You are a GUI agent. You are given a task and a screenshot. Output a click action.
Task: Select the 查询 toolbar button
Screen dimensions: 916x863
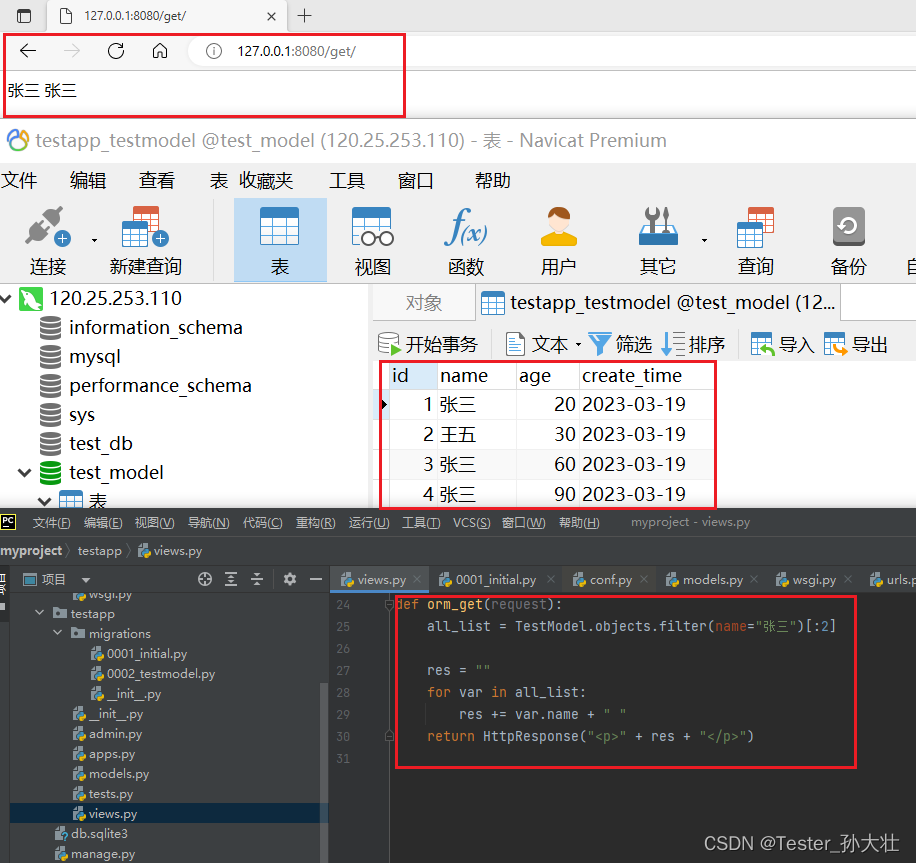755,241
